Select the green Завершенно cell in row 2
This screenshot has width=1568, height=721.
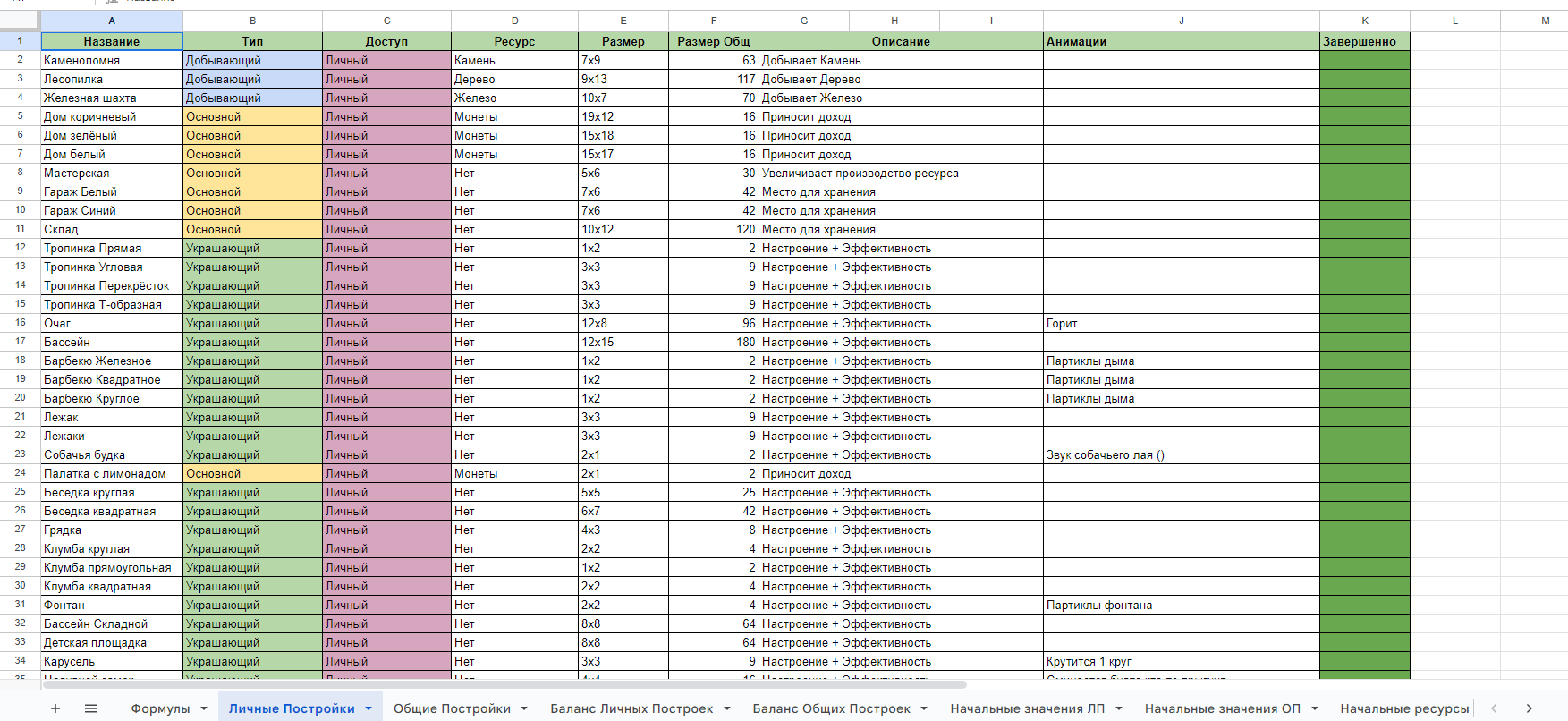(1364, 60)
